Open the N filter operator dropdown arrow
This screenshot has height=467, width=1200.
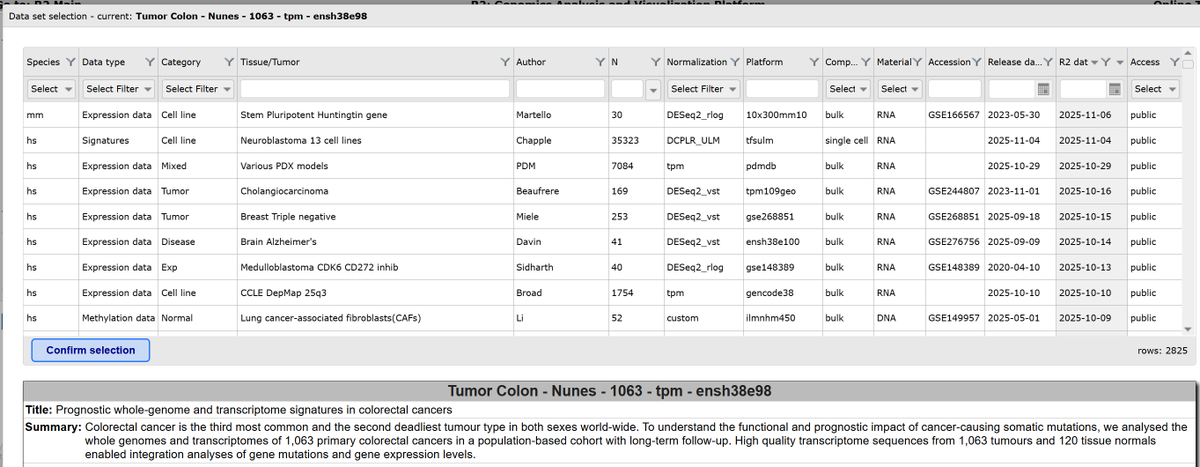point(652,89)
